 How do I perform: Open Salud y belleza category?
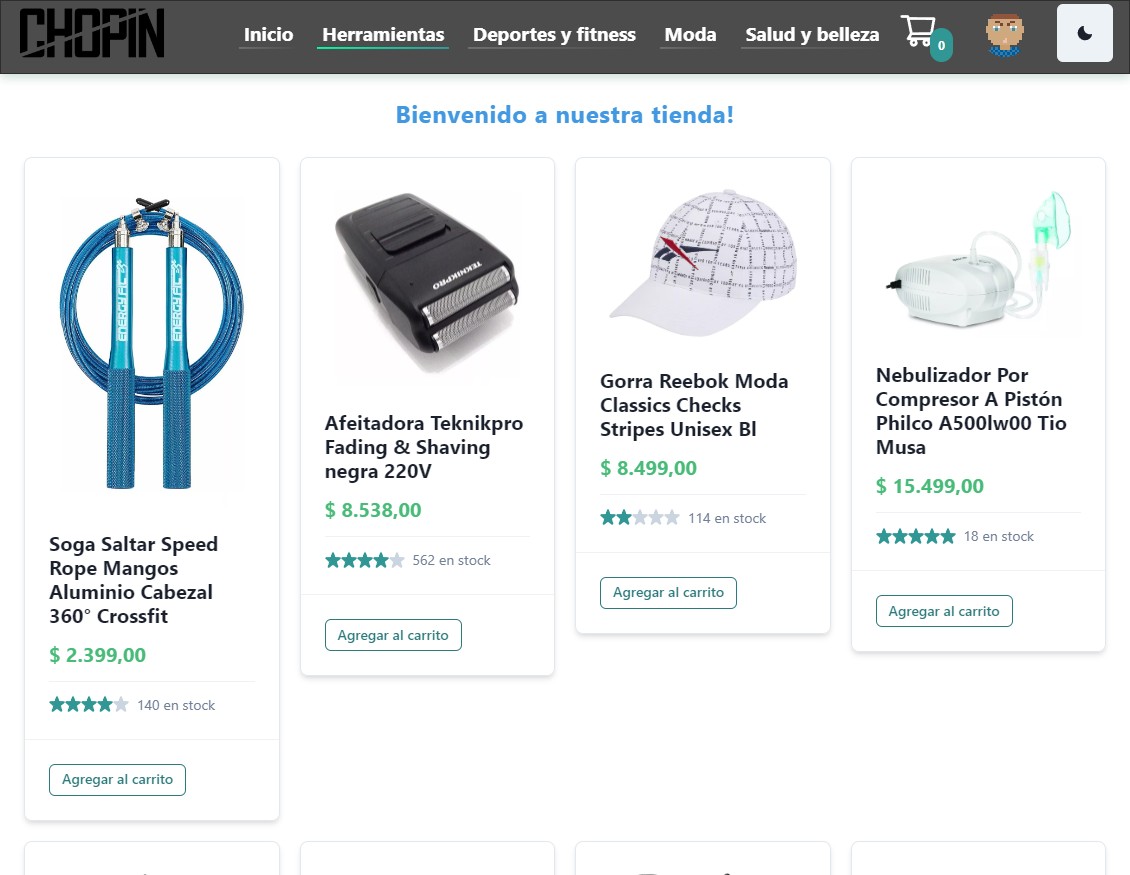pos(812,35)
